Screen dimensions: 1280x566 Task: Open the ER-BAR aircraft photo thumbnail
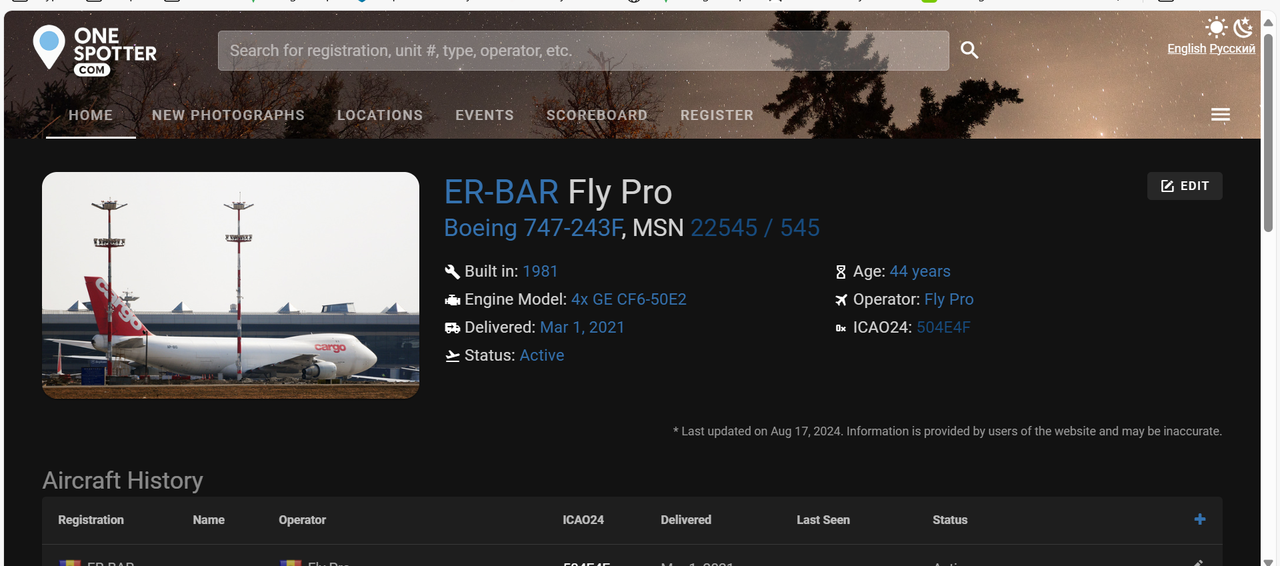[x=231, y=285]
